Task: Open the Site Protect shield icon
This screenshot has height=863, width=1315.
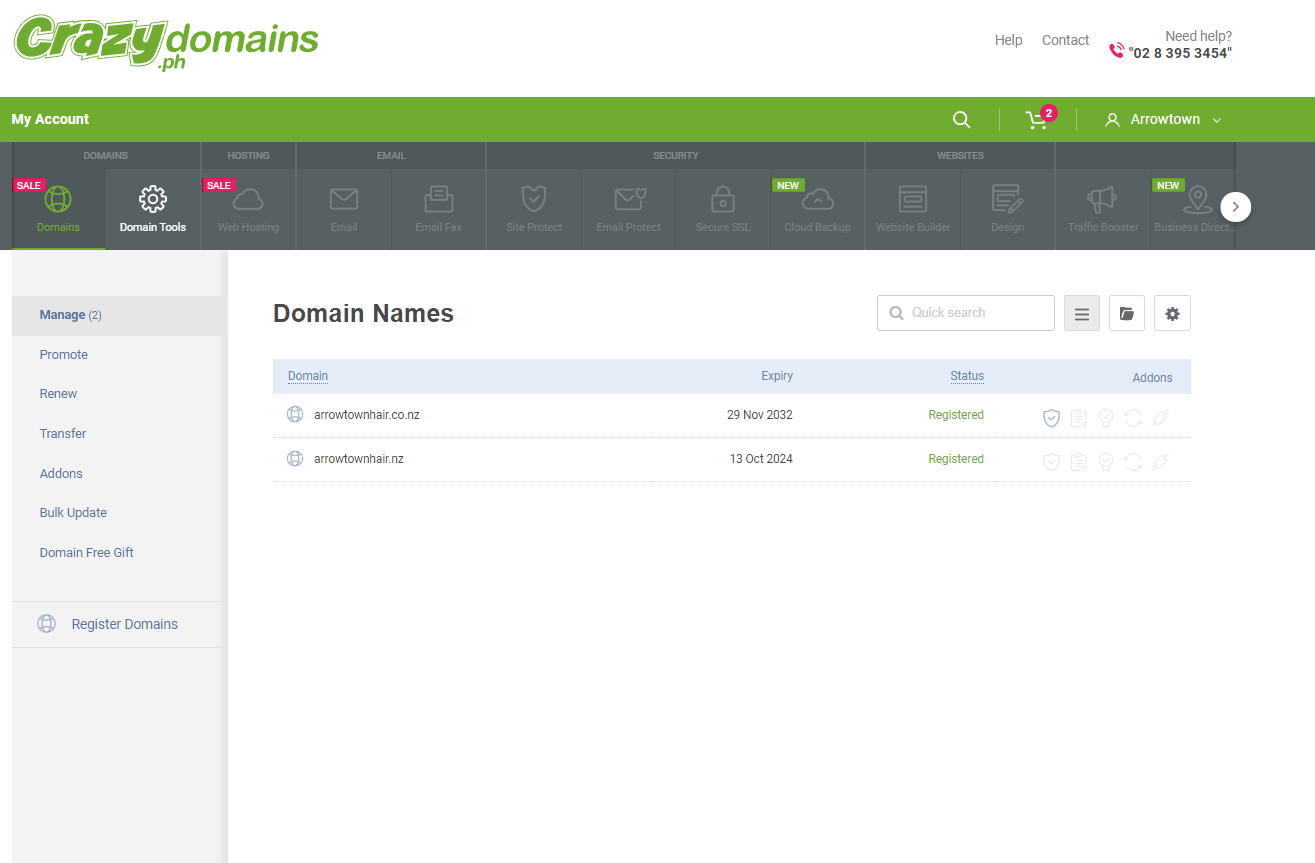Action: pos(534,199)
